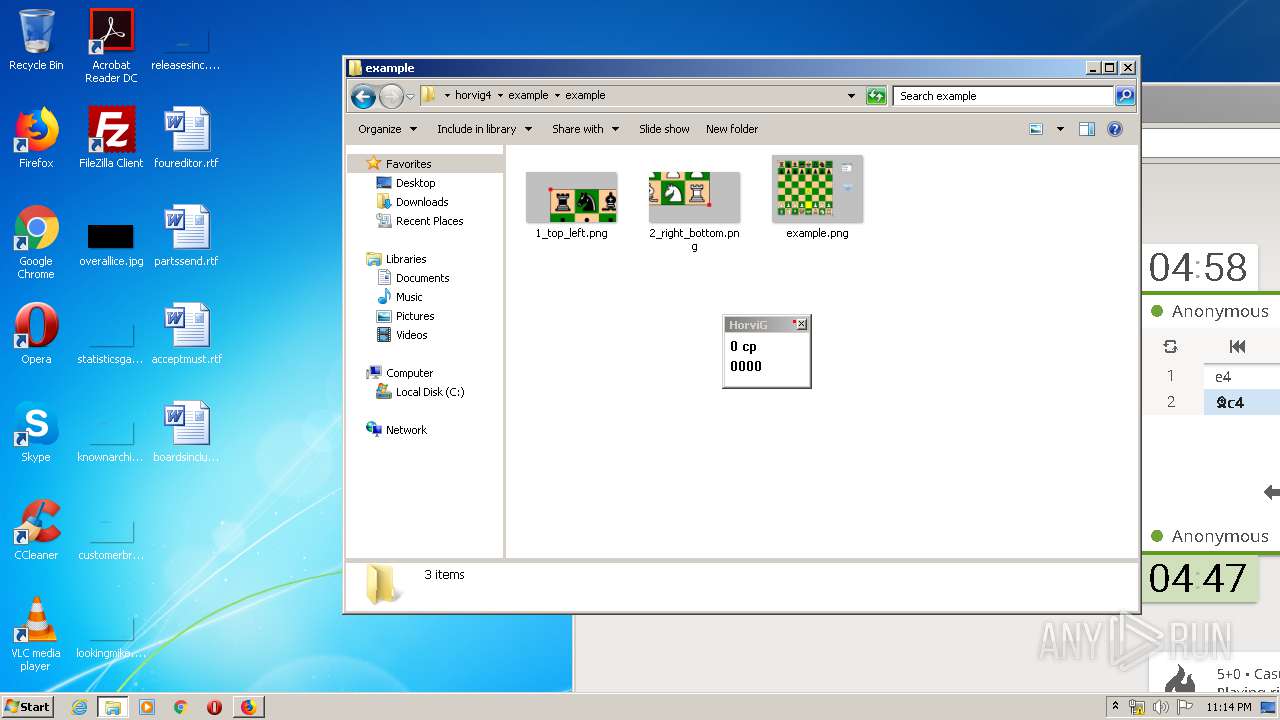The width and height of the screenshot is (1280, 720).
Task: Click the volume speaker tray icon
Action: [1160, 707]
